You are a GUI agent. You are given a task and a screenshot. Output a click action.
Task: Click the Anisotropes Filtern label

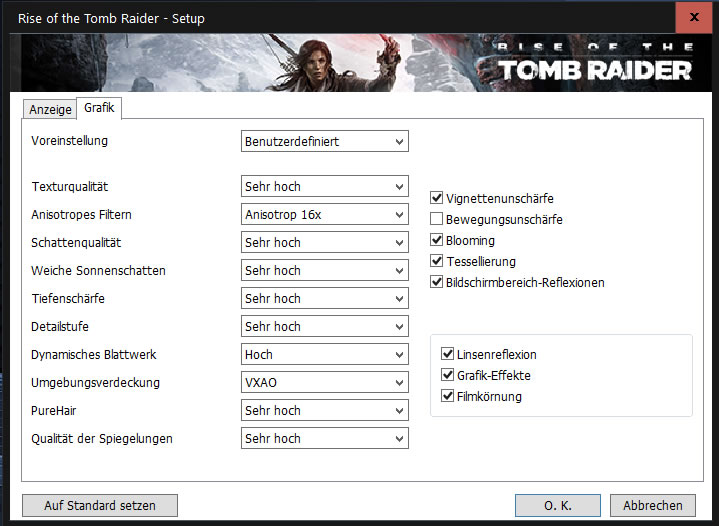(81, 215)
